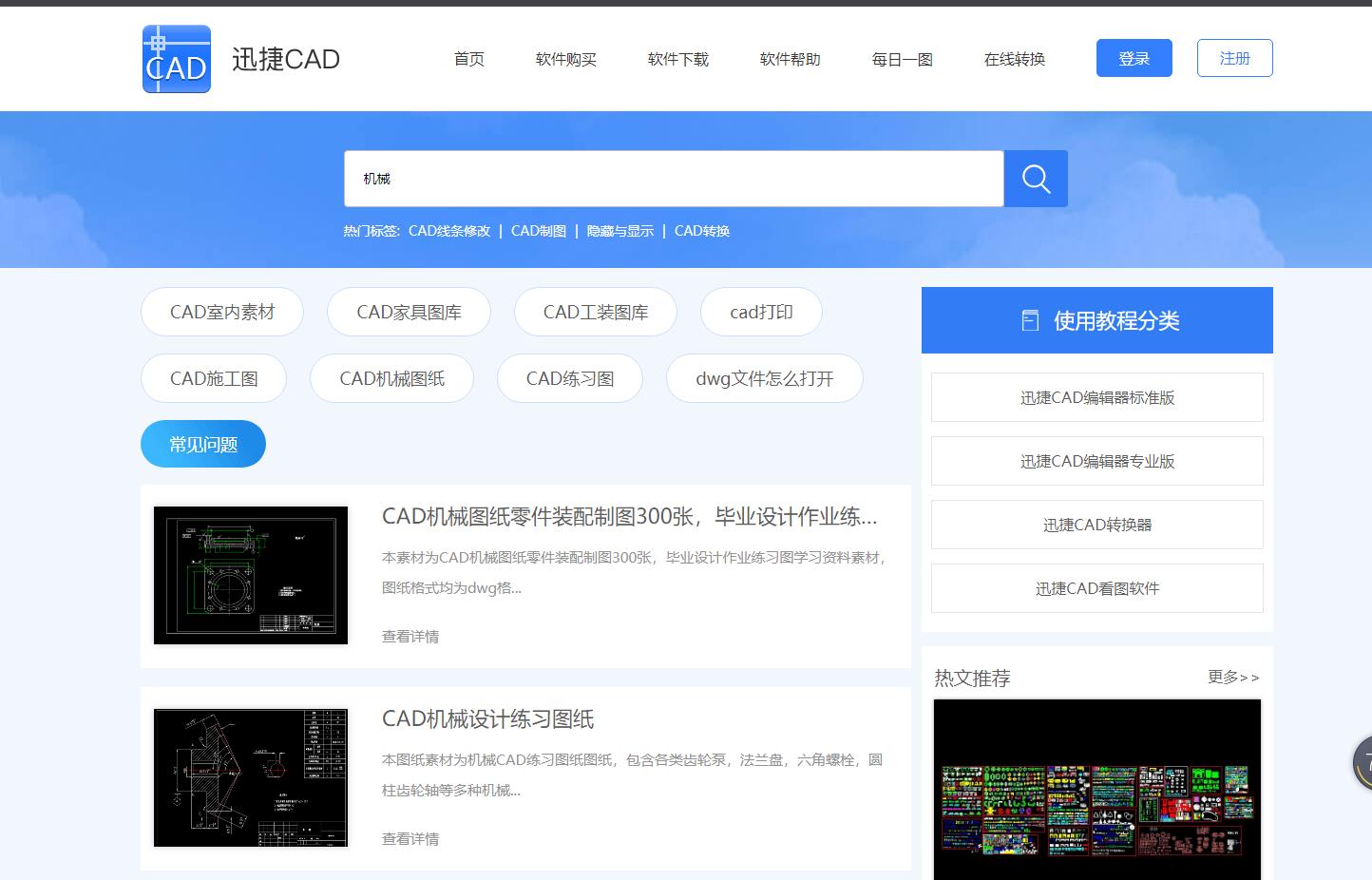The image size is (1372, 880).
Task: Click the CAD制图 hot tag
Action: tap(538, 230)
